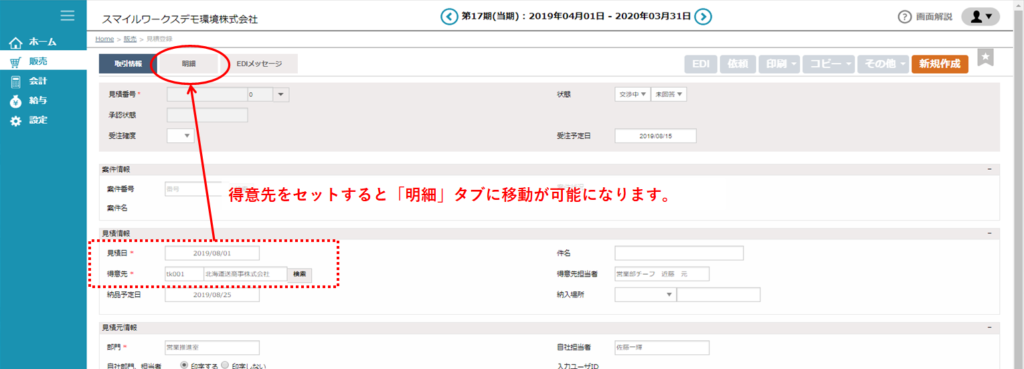1024x369 pixels.
Task: Click the 検索 button next to 得意先
Action: click(x=300, y=274)
